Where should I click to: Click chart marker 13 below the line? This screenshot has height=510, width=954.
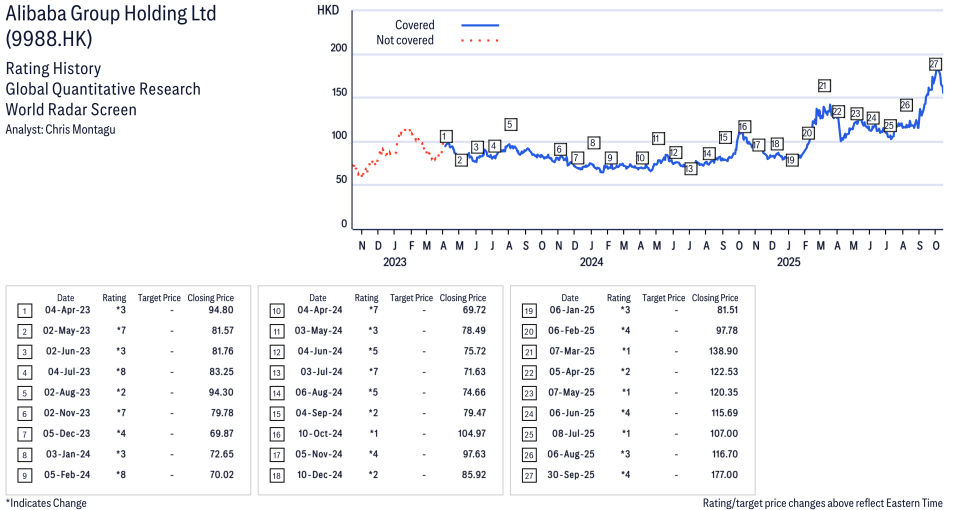click(690, 169)
